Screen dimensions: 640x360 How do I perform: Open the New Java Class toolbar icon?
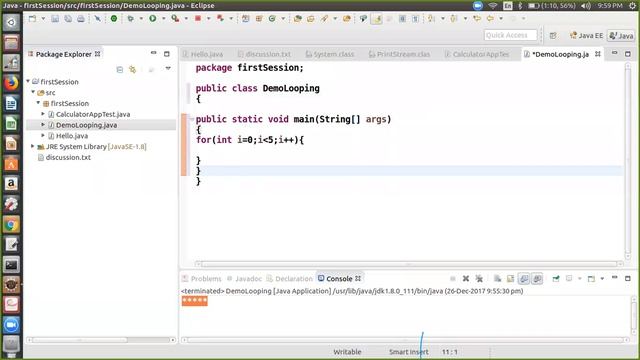pos(272,18)
